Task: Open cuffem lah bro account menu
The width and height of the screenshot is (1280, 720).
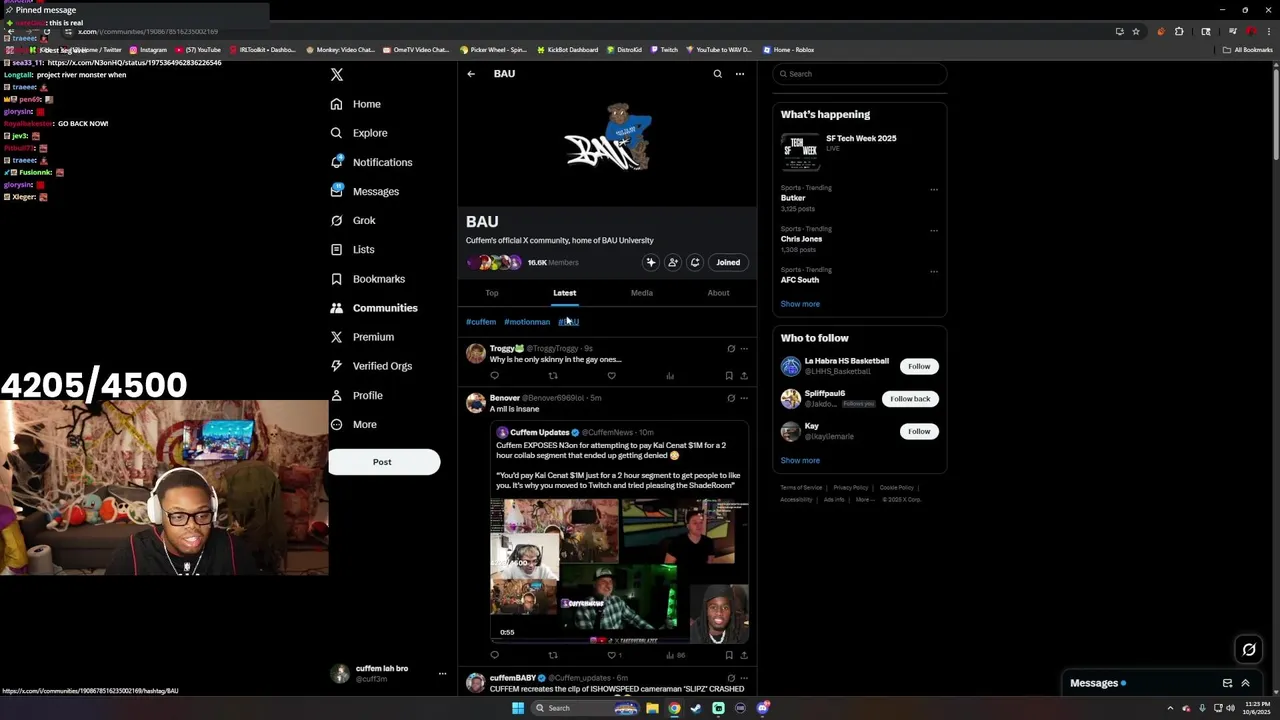Action: pyautogui.click(x=388, y=674)
